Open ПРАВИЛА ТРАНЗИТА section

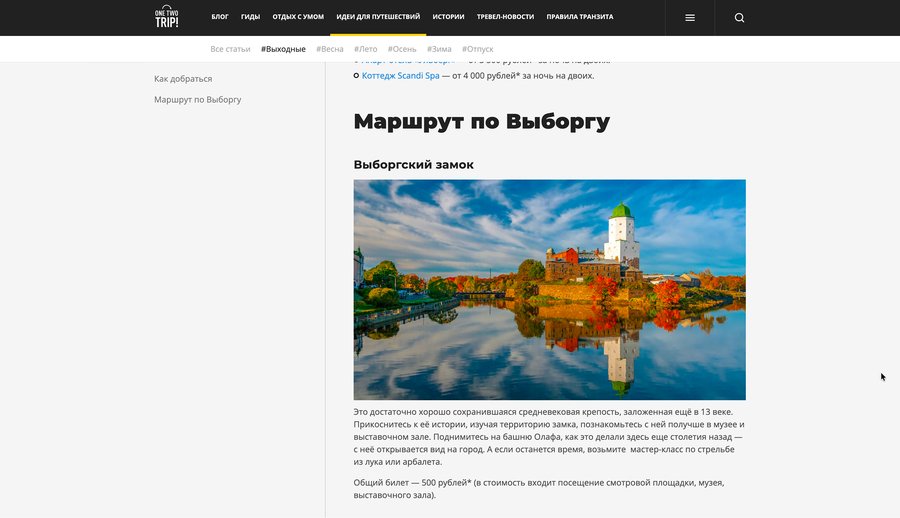pos(580,17)
